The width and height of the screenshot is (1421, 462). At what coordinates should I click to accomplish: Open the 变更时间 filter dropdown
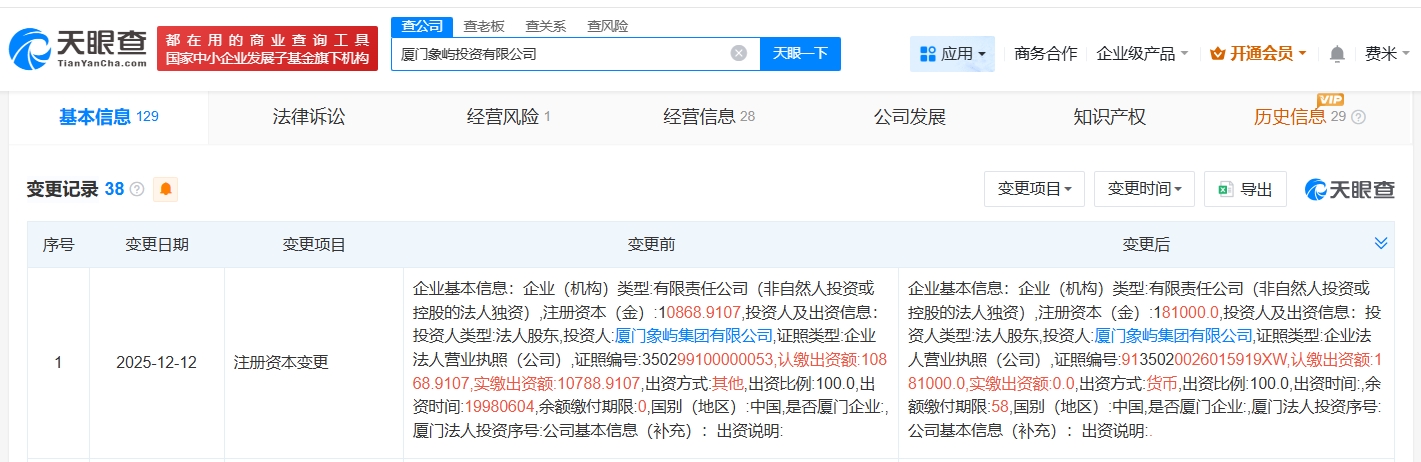1144,189
